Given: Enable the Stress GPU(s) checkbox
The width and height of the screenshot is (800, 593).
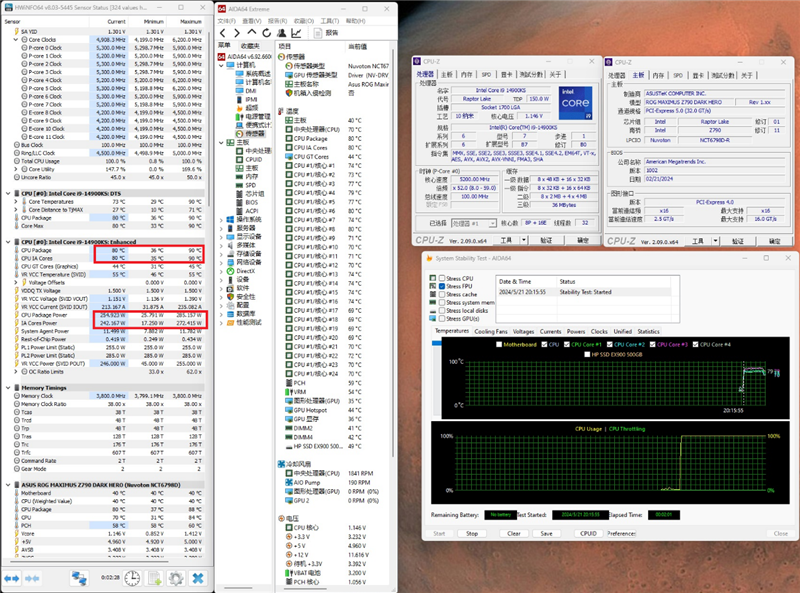Looking at the screenshot, I should point(442,318).
